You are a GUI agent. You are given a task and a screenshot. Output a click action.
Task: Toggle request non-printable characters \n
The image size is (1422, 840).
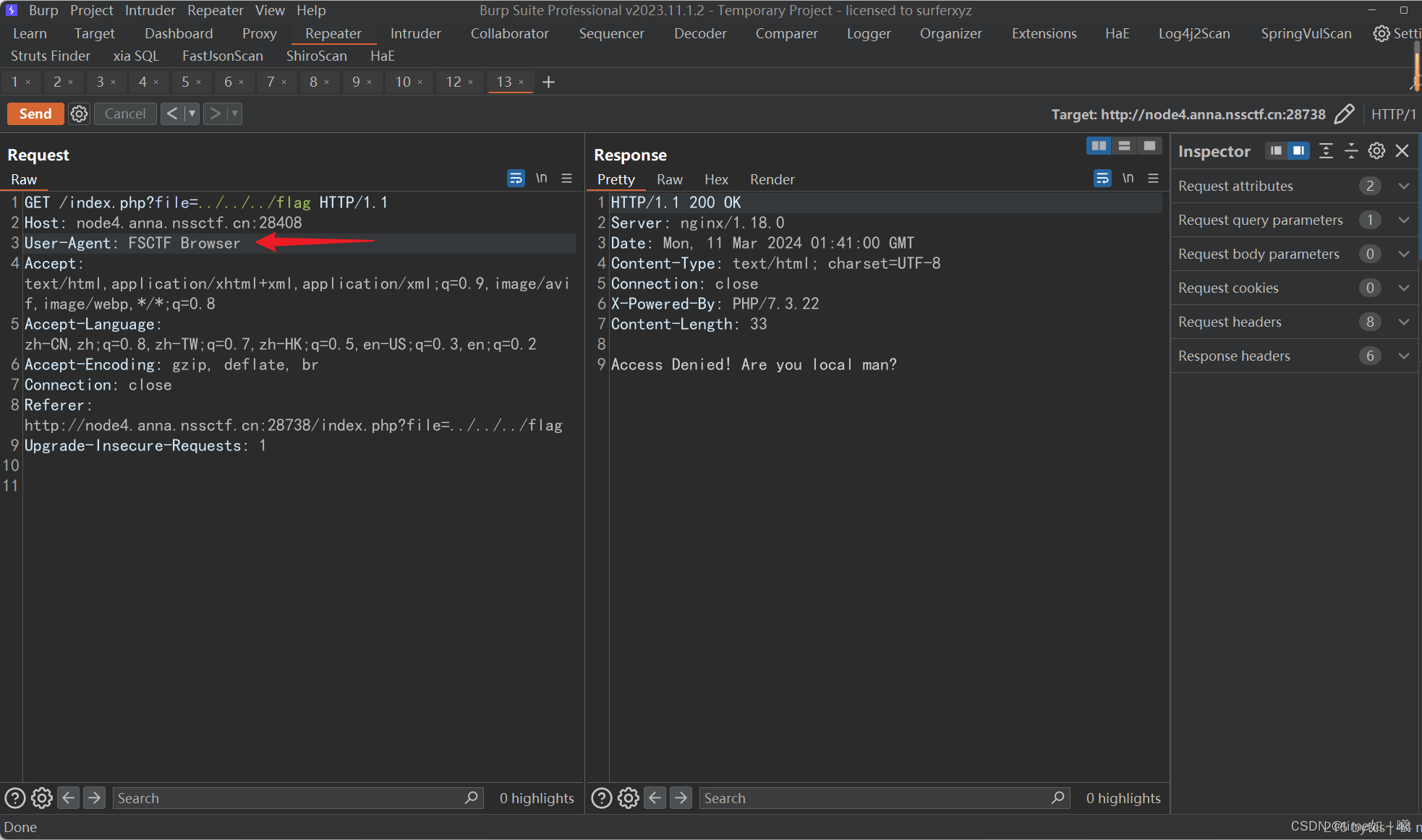[541, 178]
